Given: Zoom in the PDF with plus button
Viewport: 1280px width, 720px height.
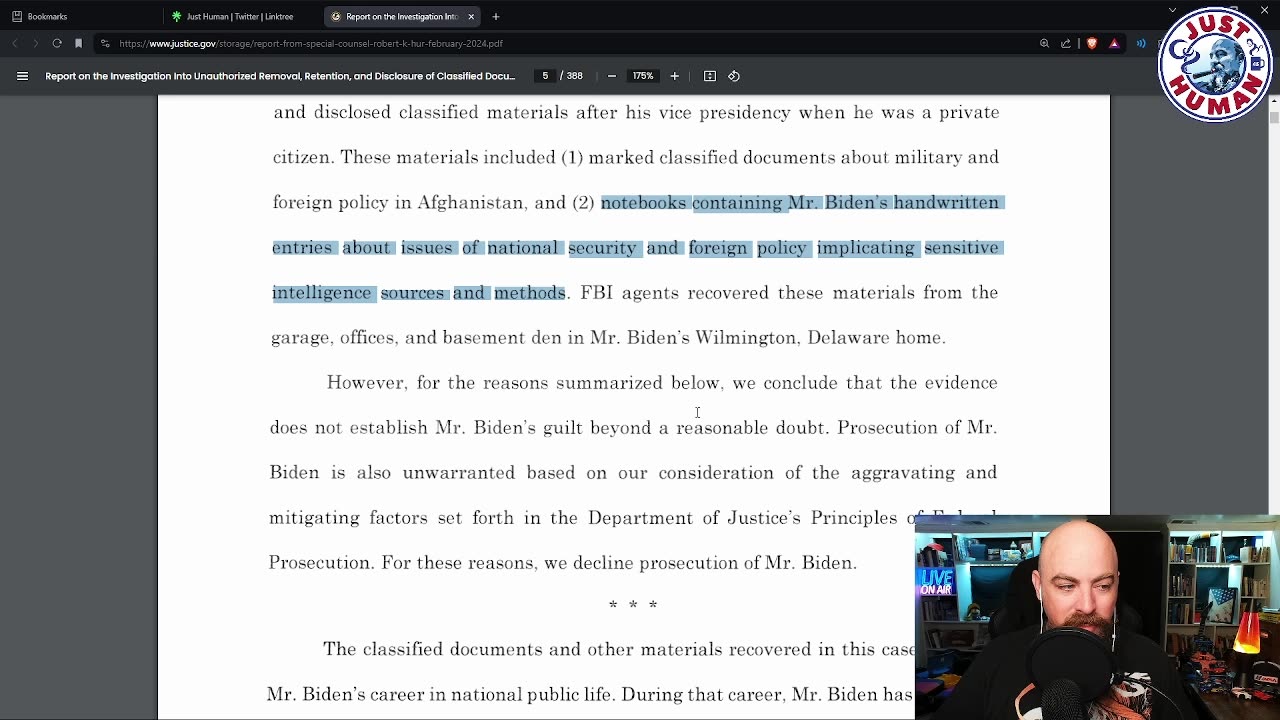Looking at the screenshot, I should [674, 76].
